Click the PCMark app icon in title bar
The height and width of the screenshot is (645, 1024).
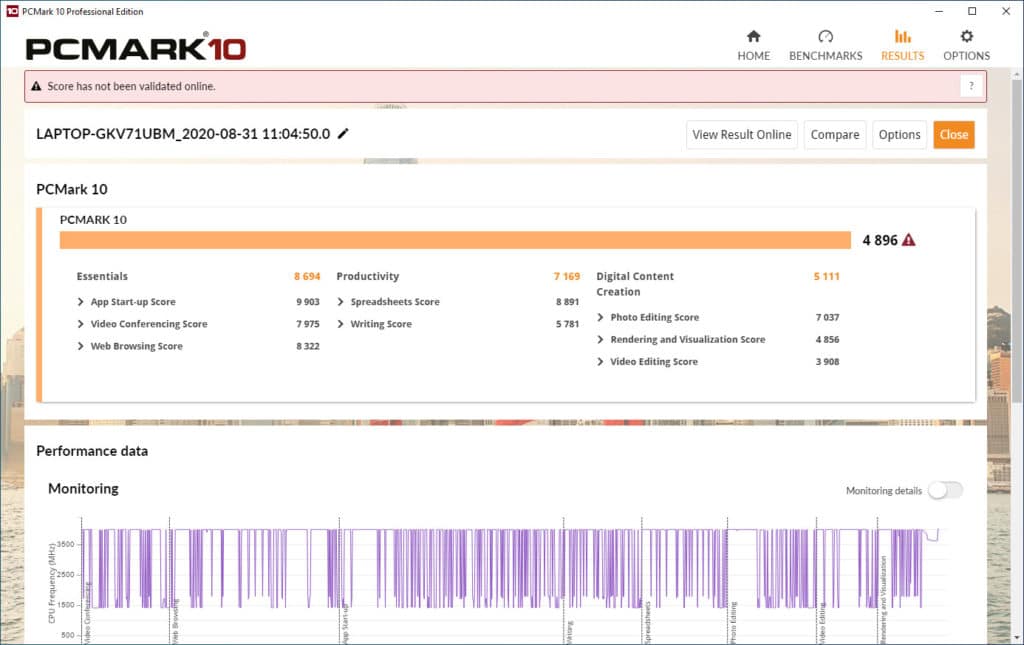12,11
